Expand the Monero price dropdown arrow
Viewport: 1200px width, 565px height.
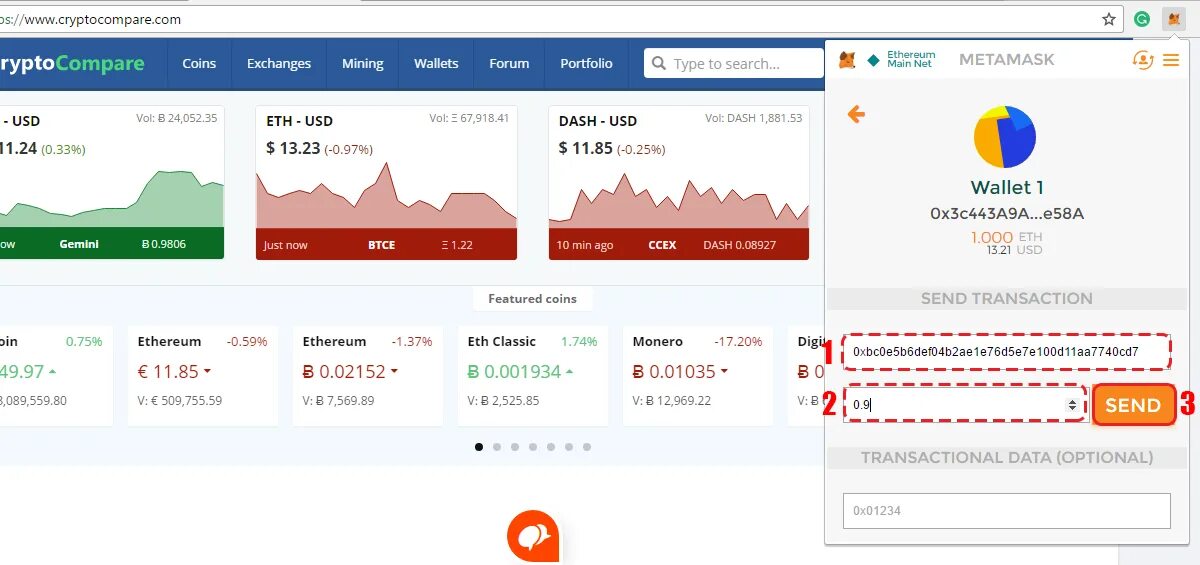[724, 372]
